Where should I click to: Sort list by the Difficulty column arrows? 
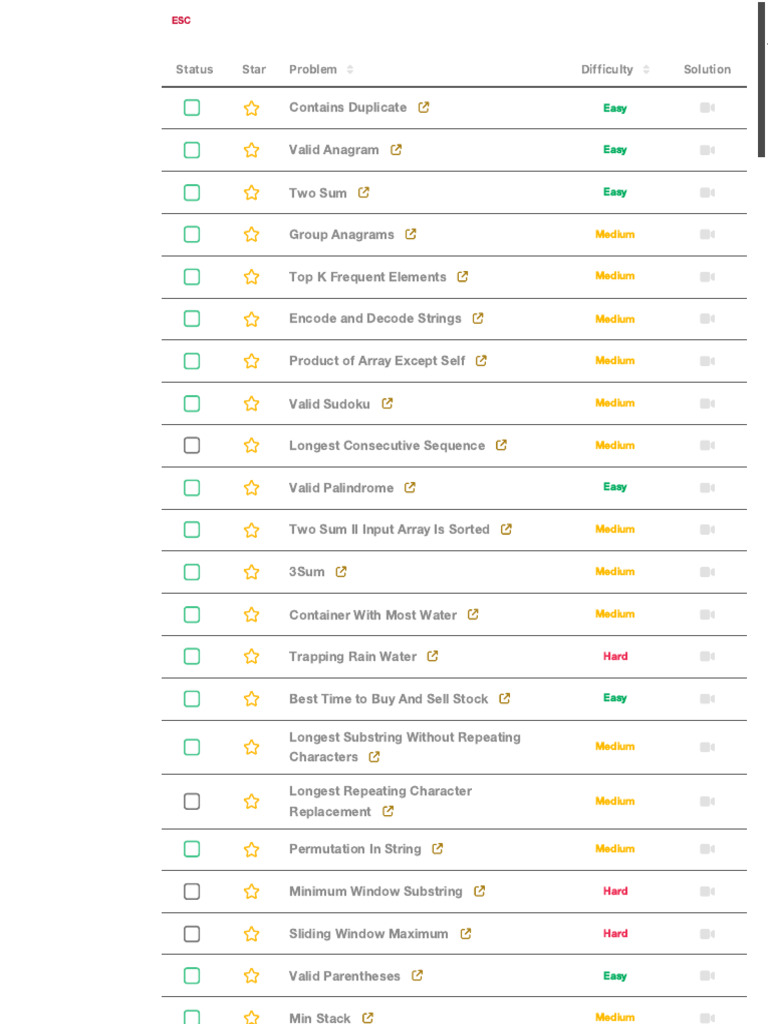coord(646,70)
